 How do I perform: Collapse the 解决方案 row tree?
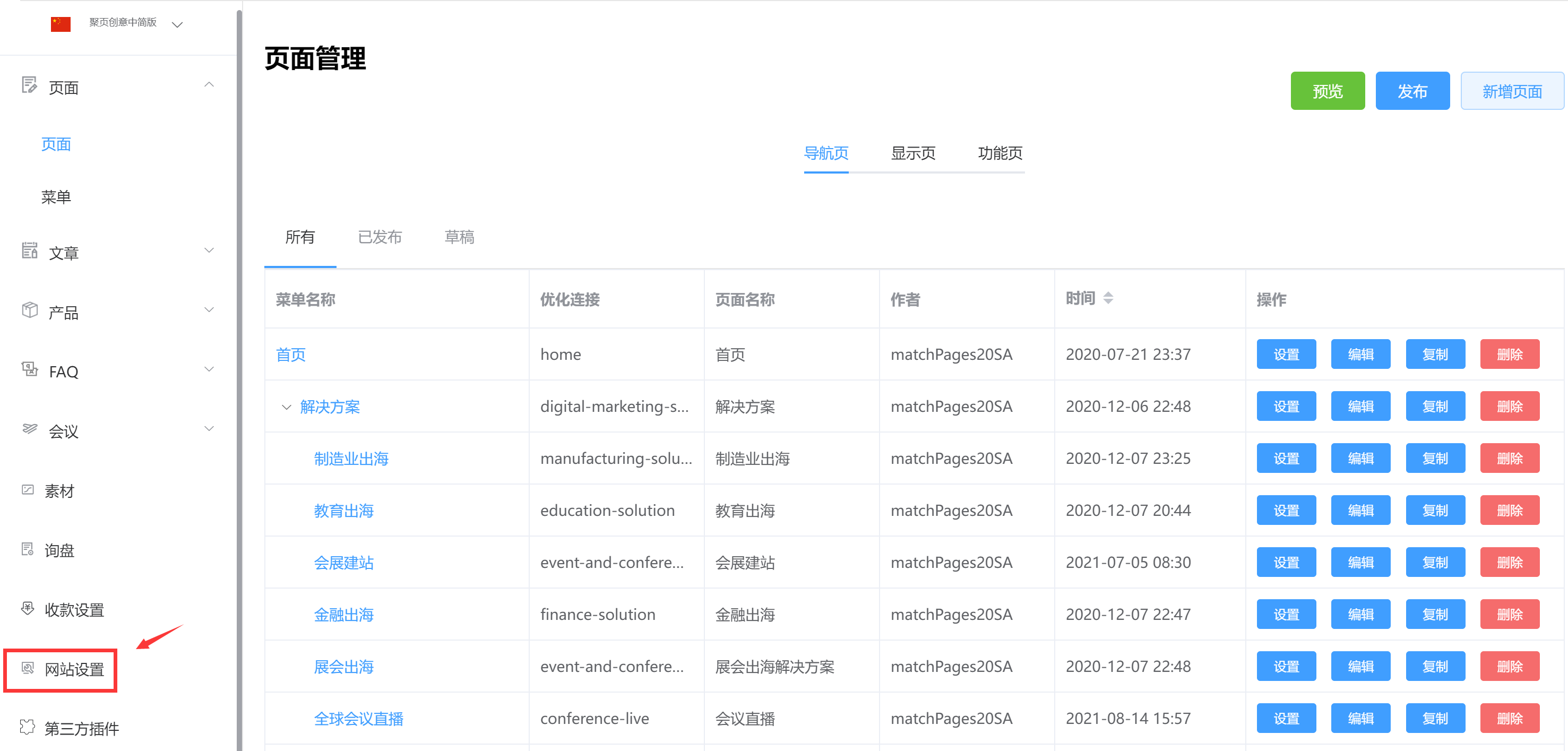pyautogui.click(x=286, y=407)
